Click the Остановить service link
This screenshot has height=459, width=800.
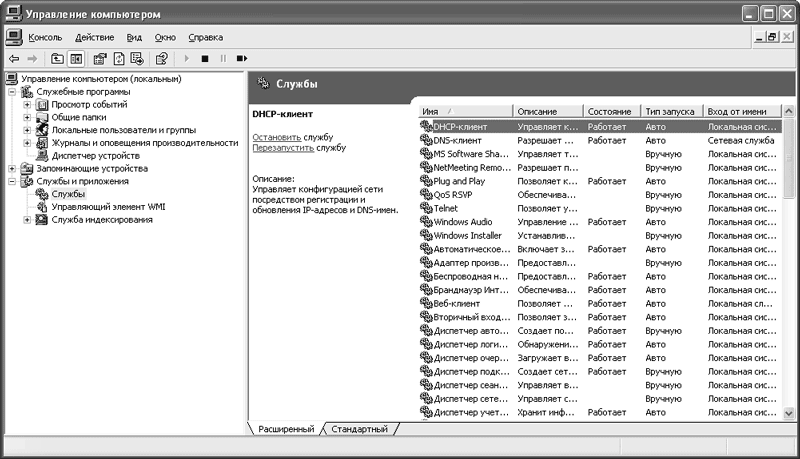(x=277, y=136)
